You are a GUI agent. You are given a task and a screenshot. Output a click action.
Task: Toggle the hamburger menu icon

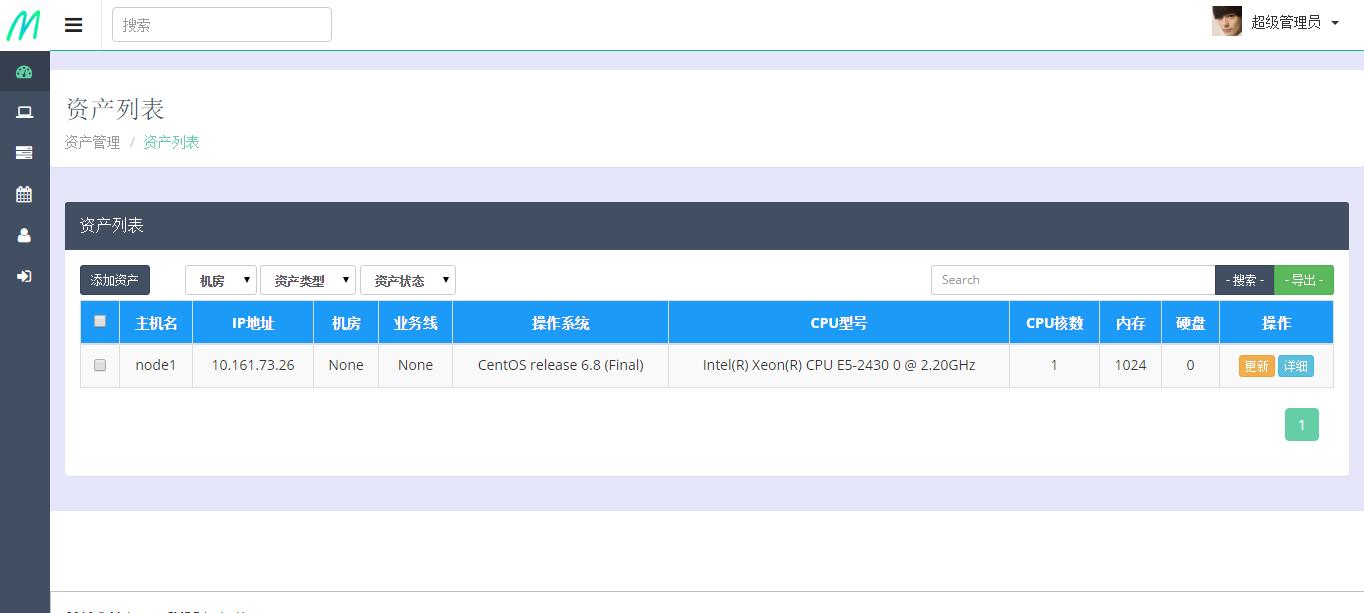coord(74,25)
